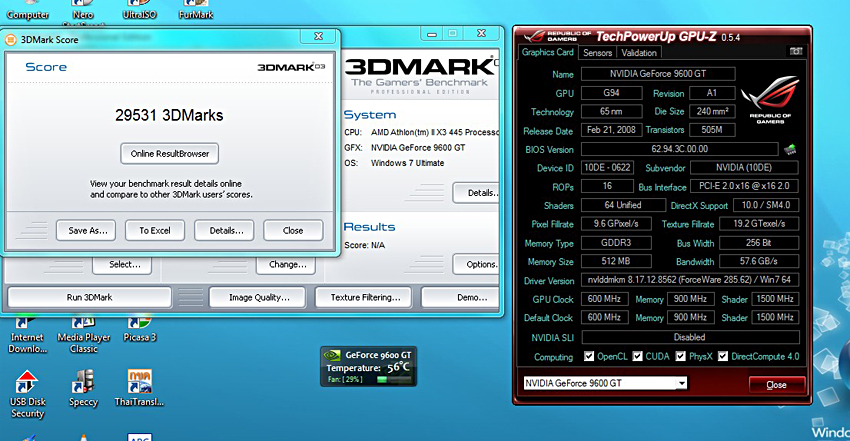Click the Select... button in 3DMark window

124,264
